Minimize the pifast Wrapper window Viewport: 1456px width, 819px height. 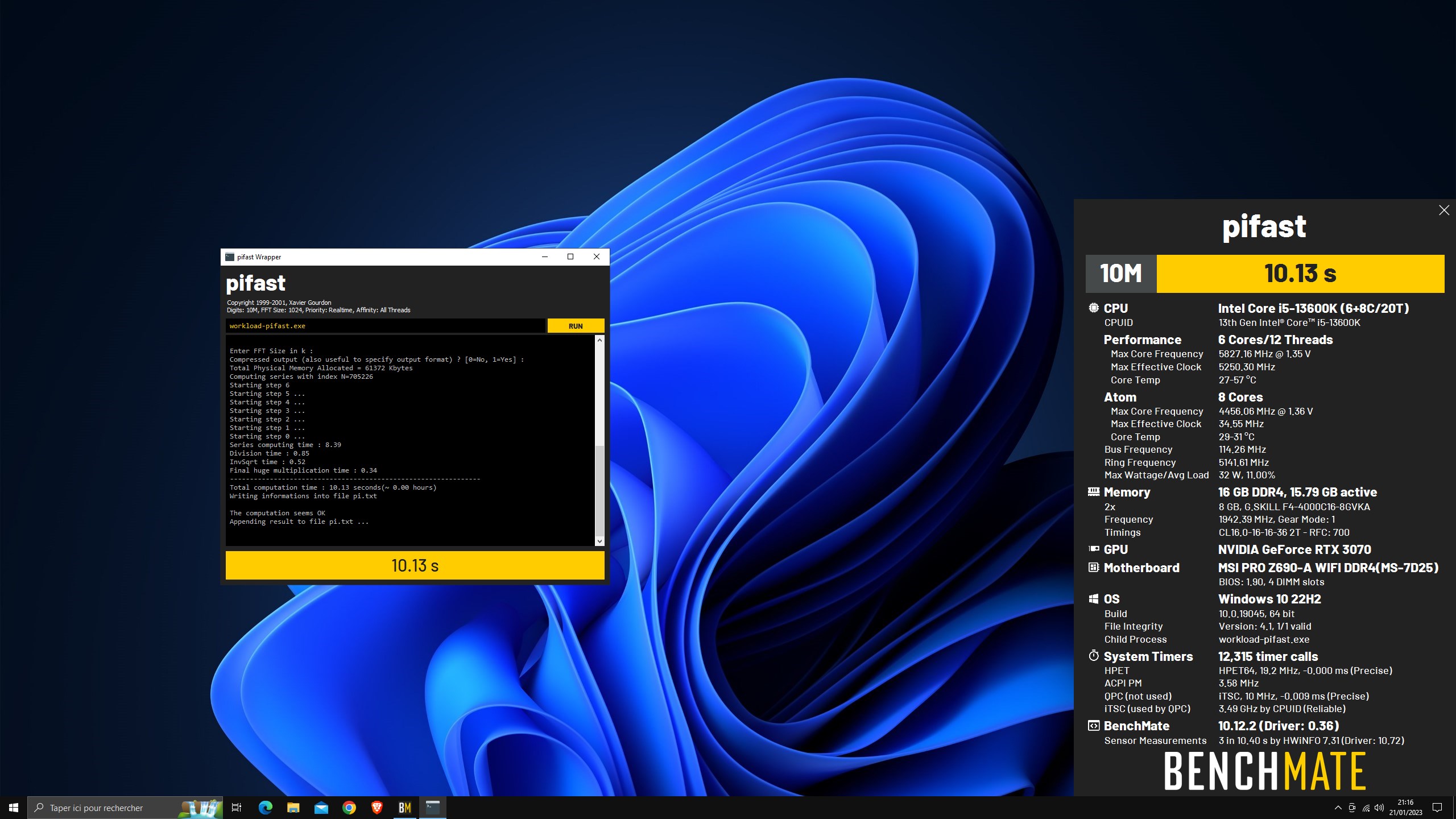[545, 257]
